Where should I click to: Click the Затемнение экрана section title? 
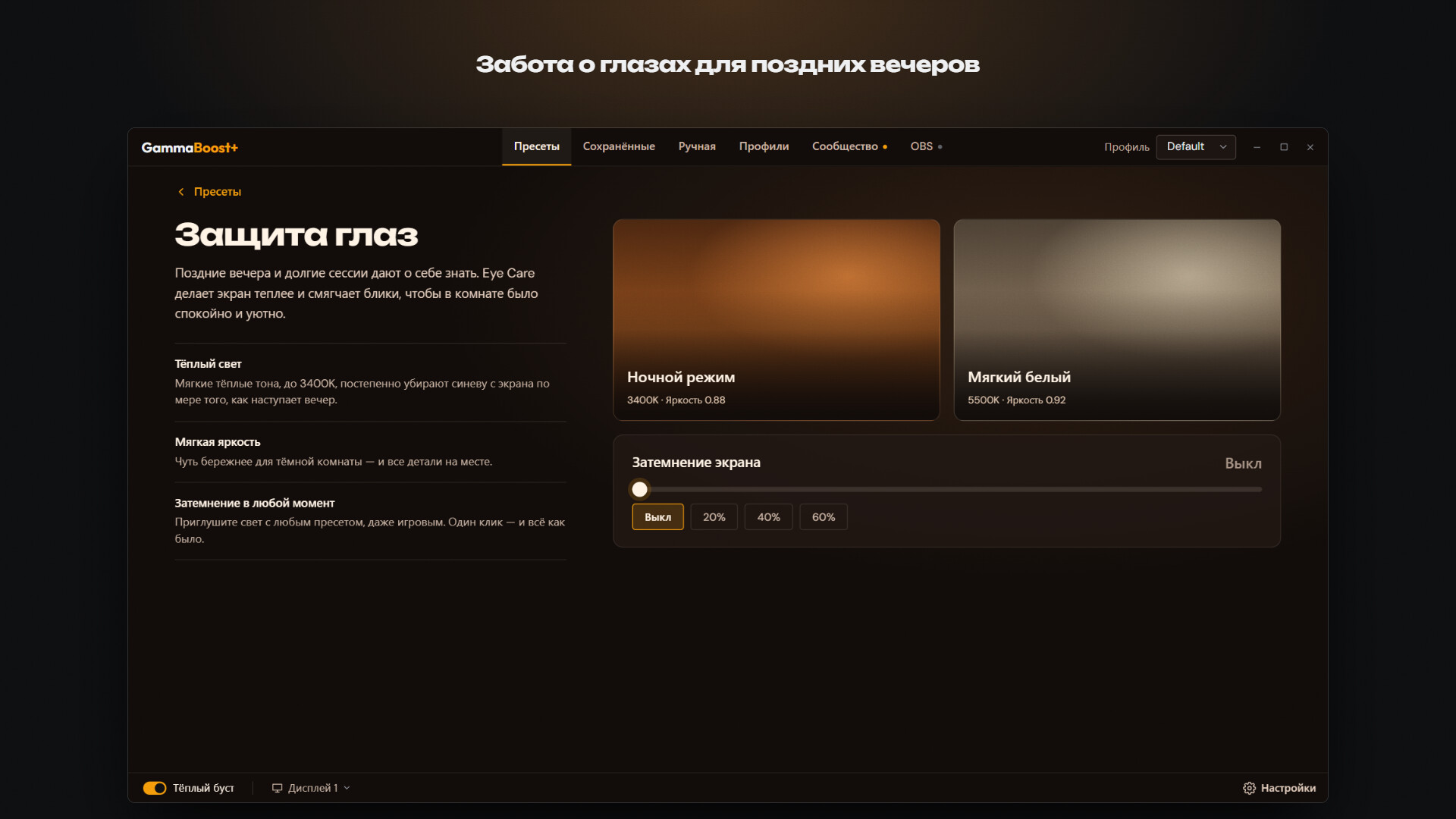click(696, 463)
